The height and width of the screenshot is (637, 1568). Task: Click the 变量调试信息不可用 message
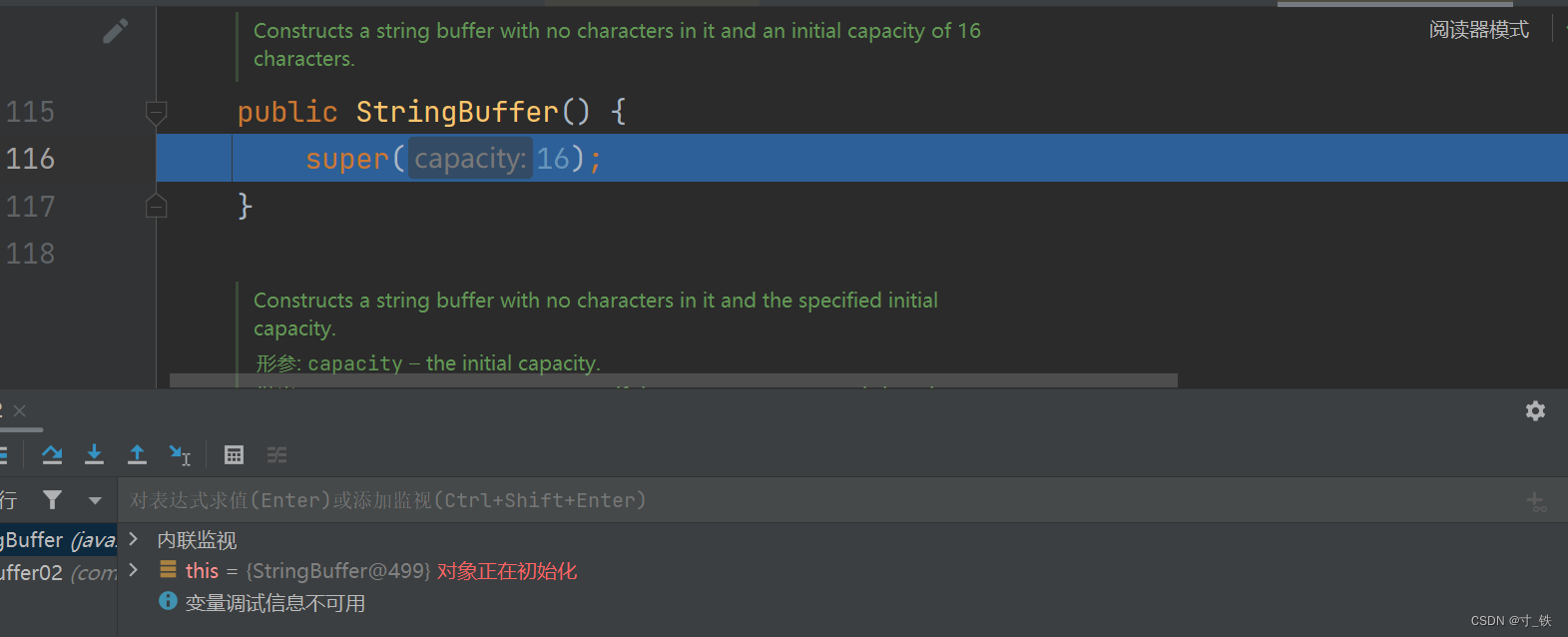point(275,603)
